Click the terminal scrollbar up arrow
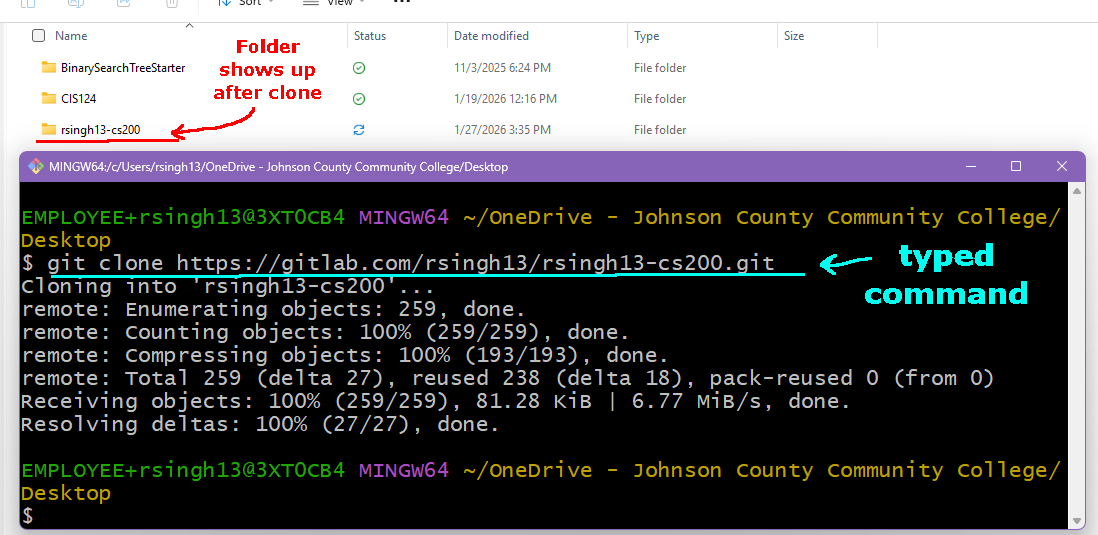Viewport: 1098px width, 535px height. (x=1078, y=190)
